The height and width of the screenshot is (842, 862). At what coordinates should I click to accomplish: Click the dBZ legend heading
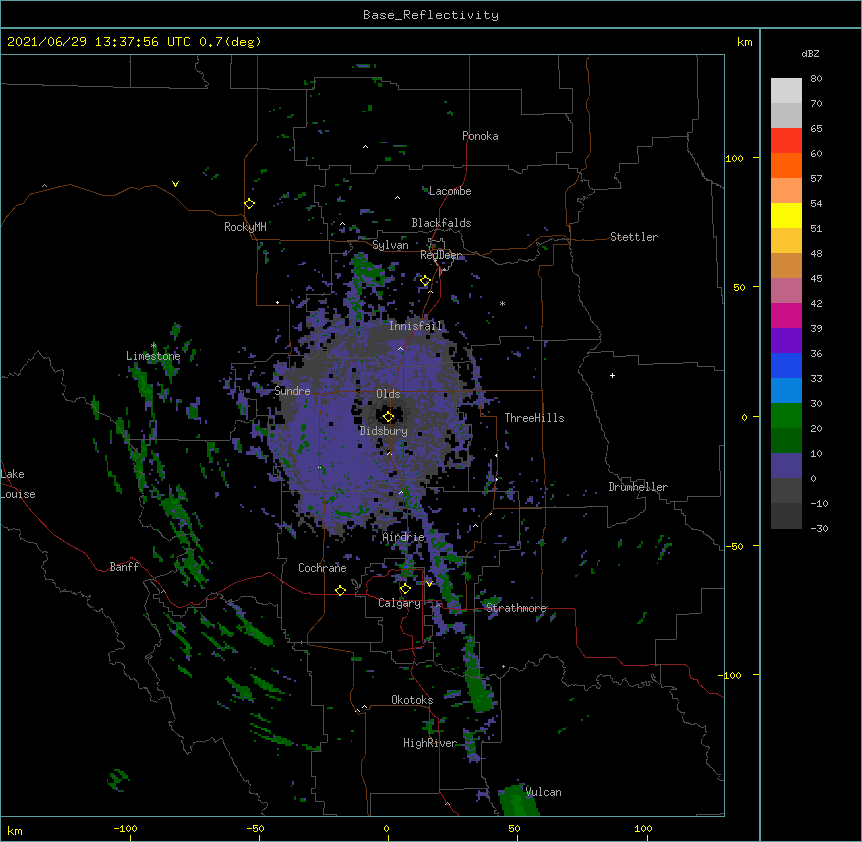pos(810,54)
